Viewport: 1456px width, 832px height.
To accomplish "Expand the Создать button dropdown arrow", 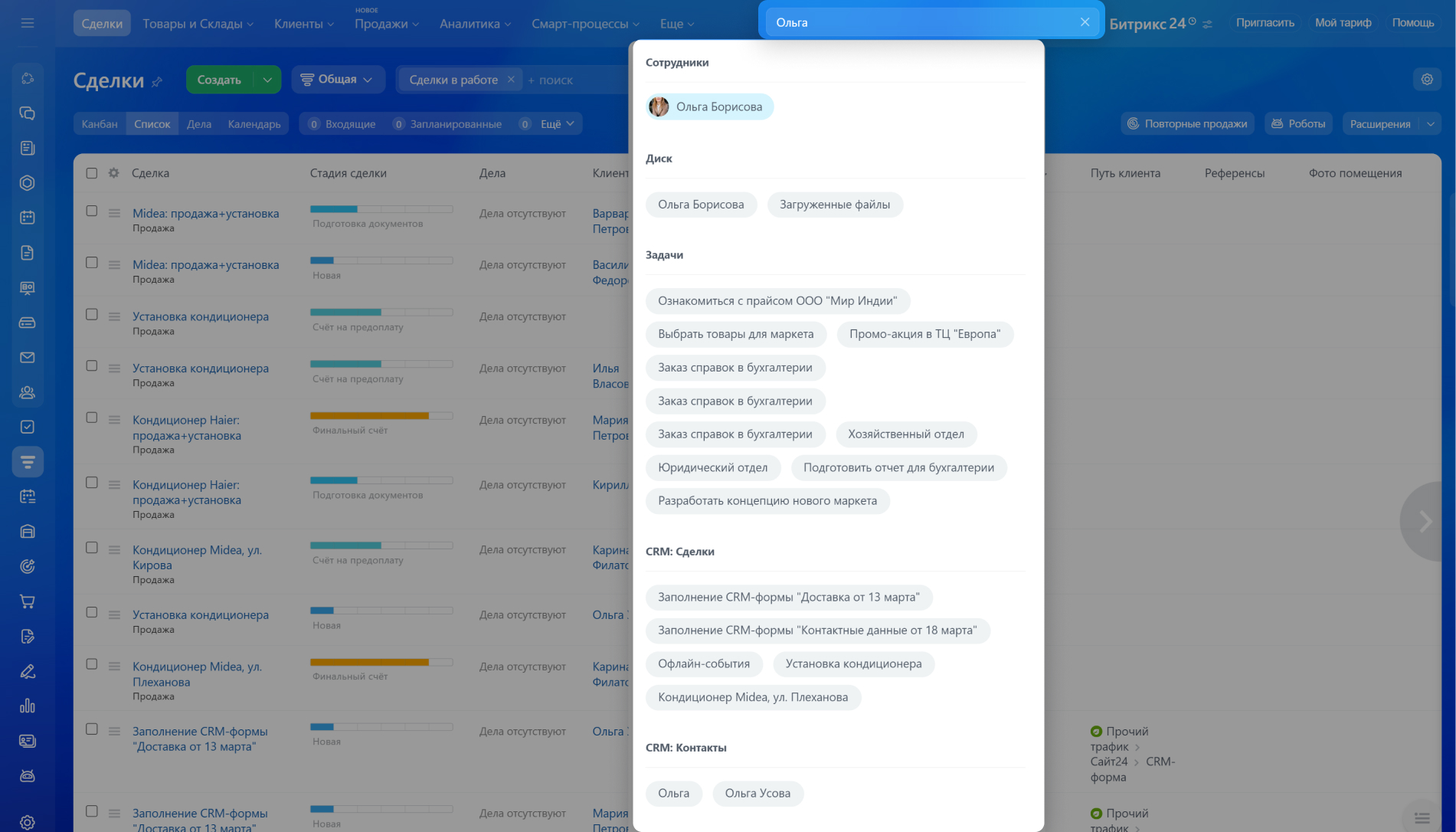I will [x=267, y=80].
